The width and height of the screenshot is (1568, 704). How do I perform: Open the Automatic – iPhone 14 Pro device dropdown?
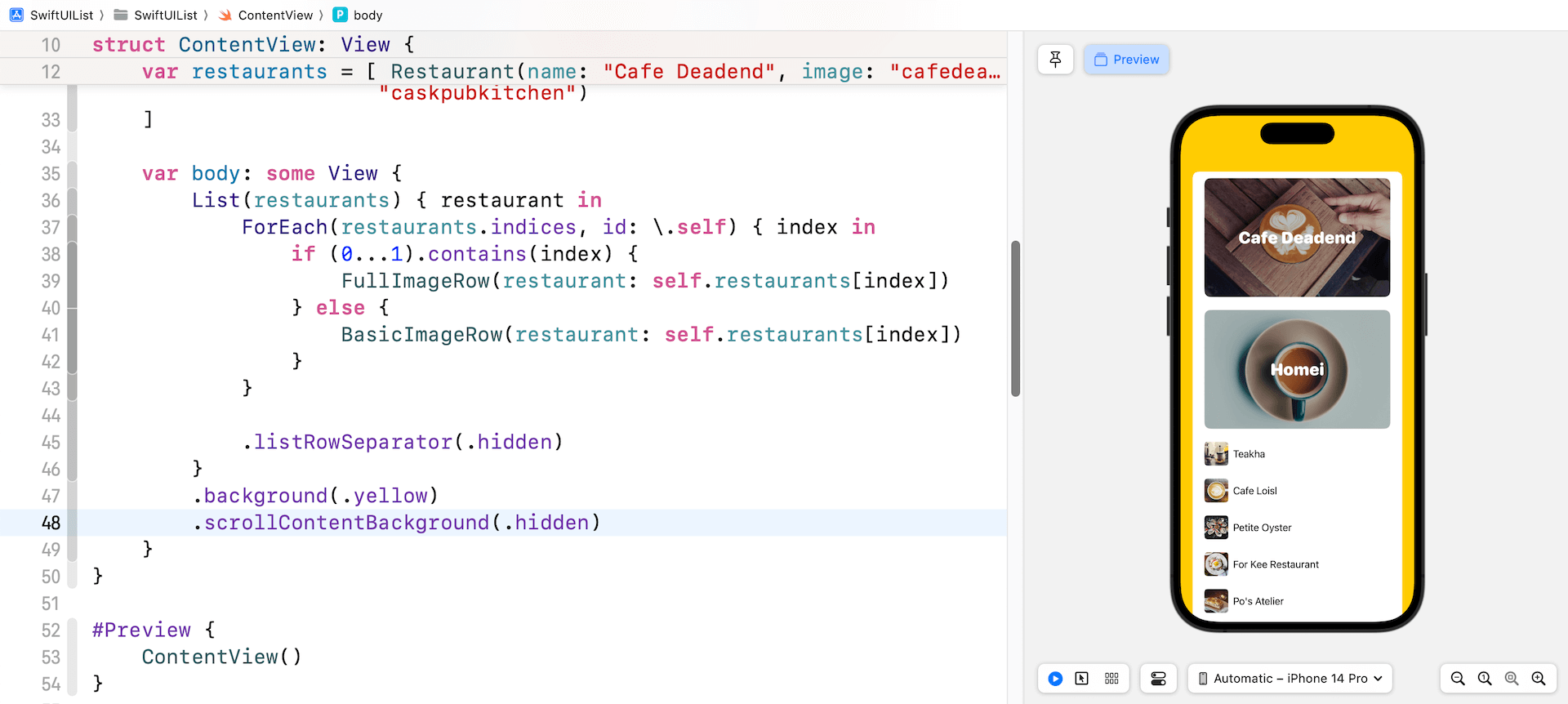(x=1290, y=679)
